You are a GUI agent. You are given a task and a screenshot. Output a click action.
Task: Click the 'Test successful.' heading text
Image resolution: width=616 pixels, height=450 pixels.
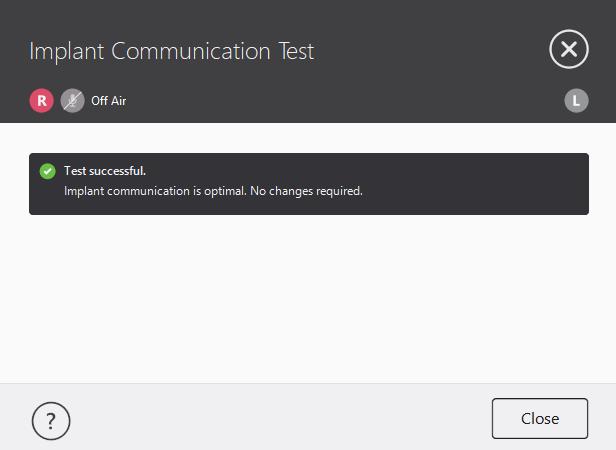[105, 171]
